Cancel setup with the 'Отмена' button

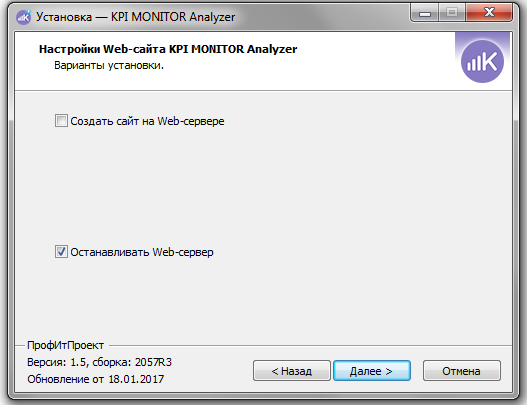click(x=461, y=371)
